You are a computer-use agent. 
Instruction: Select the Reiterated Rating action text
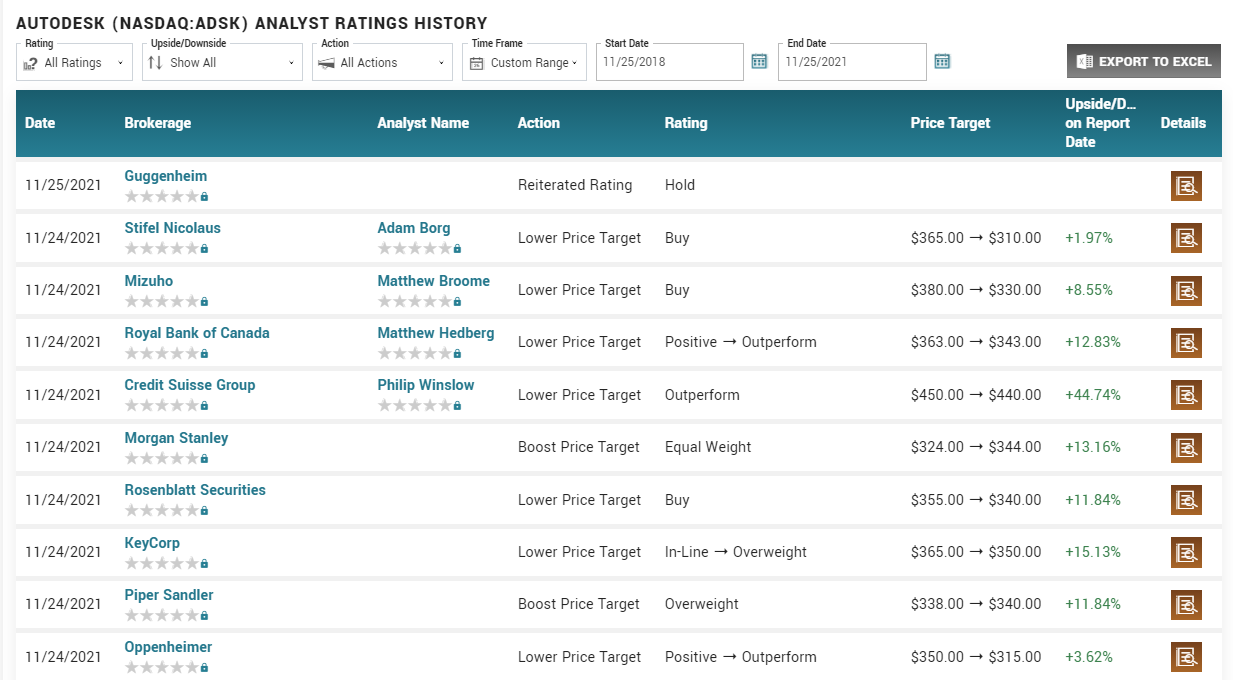coord(575,185)
